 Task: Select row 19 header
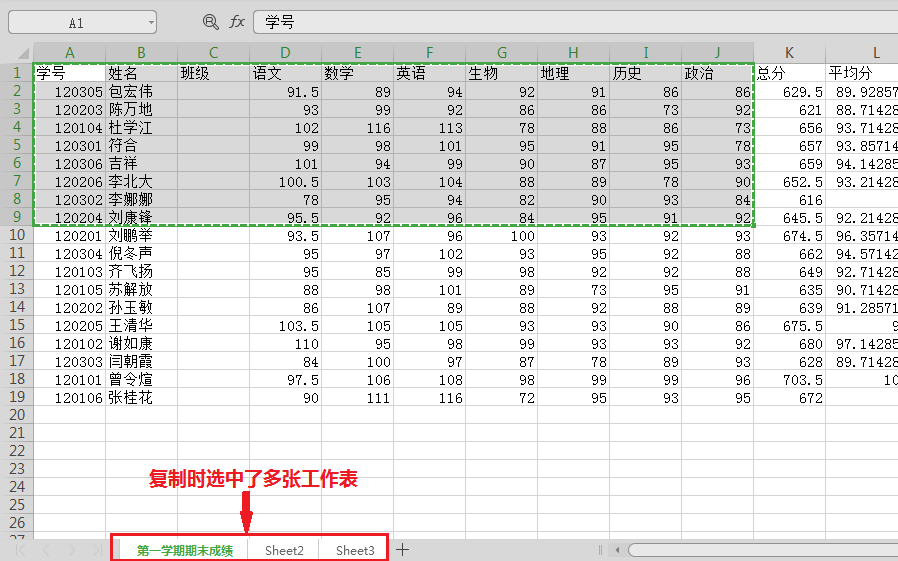(x=17, y=397)
